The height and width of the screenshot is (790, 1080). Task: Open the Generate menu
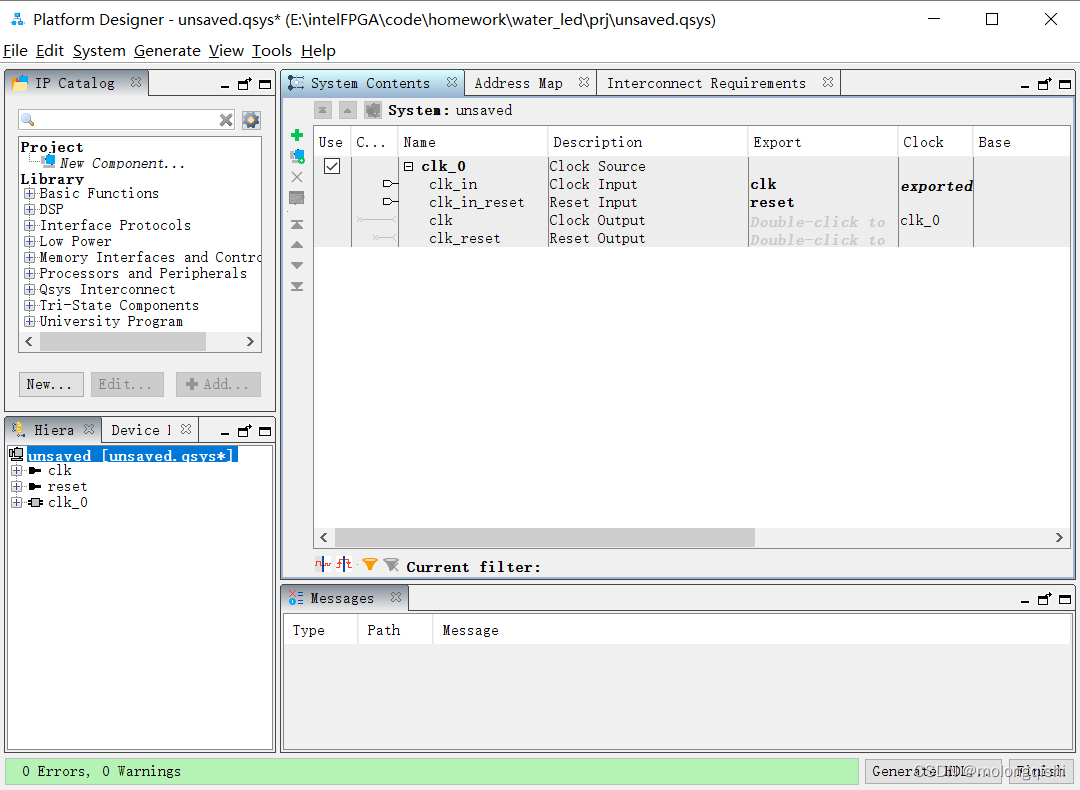tap(167, 51)
